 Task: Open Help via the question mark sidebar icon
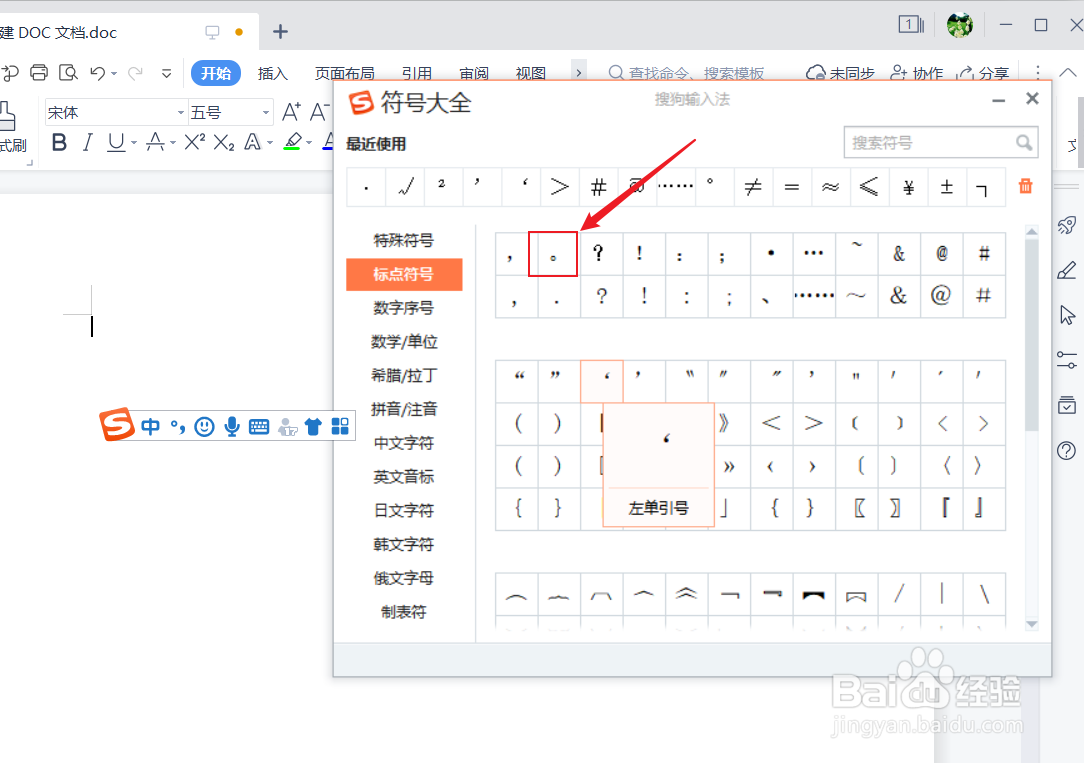click(1066, 450)
